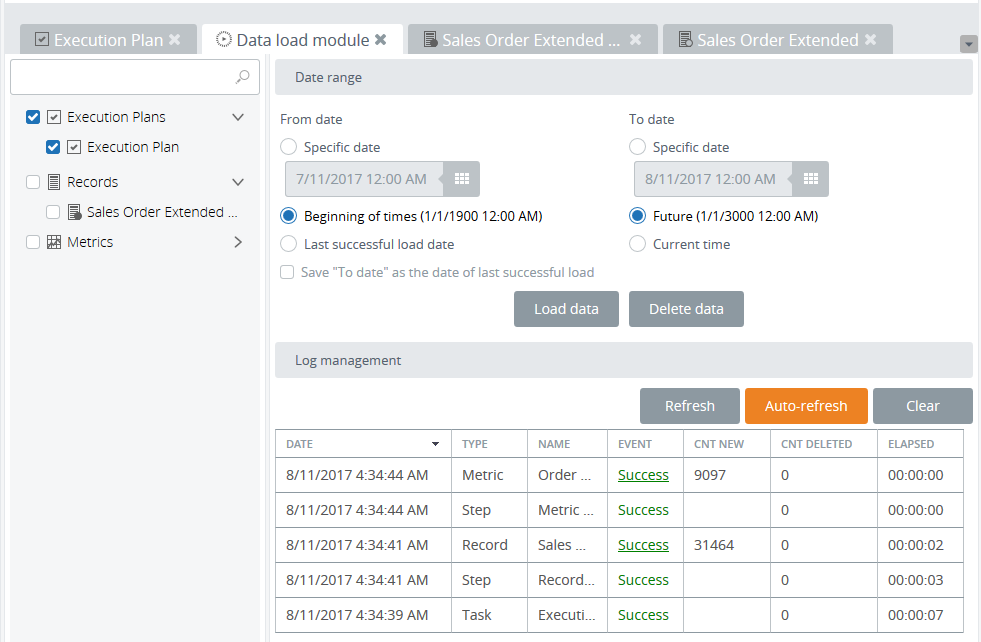981x642 pixels.
Task: Close the Execution Plan tab
Action: pos(174,40)
